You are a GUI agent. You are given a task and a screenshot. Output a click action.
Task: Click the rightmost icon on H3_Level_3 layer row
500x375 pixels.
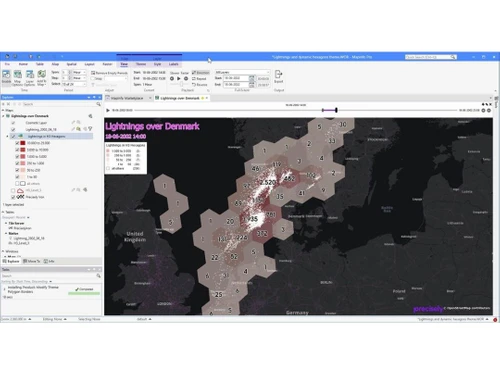85,190
